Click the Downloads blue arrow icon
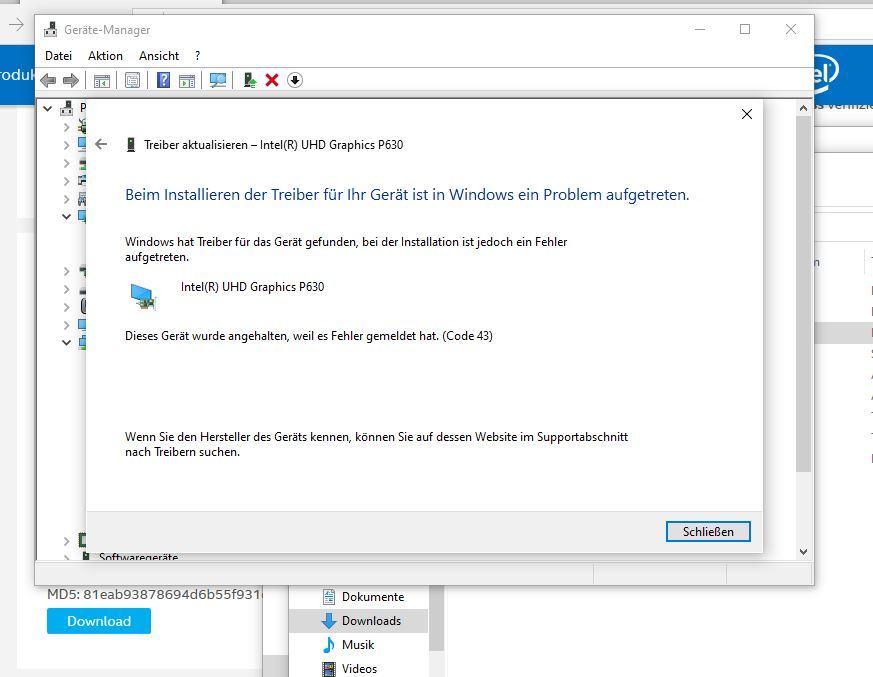The height and width of the screenshot is (677, 873). 329,621
